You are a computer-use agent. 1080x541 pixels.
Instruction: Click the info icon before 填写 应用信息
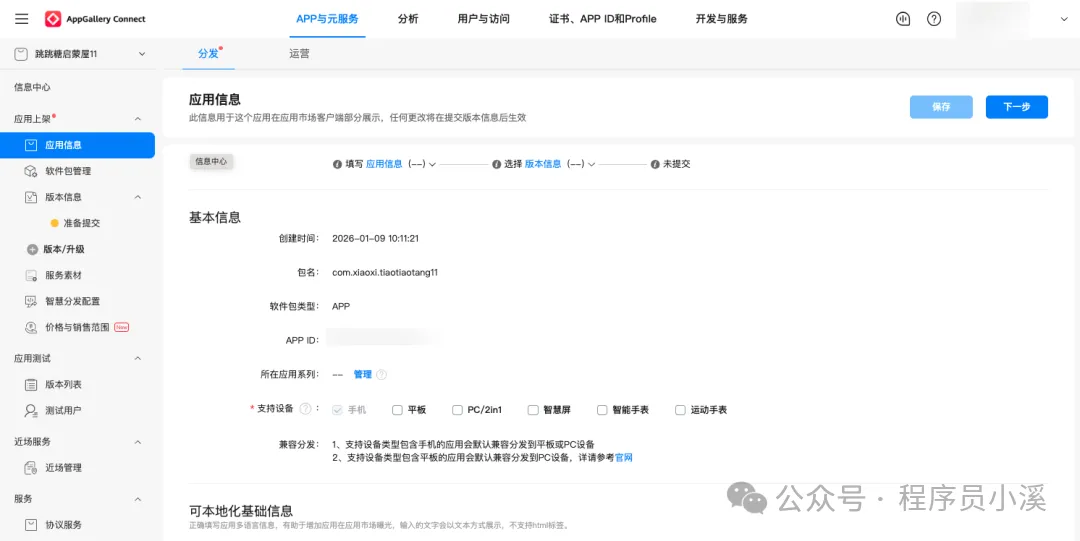[x=337, y=165]
